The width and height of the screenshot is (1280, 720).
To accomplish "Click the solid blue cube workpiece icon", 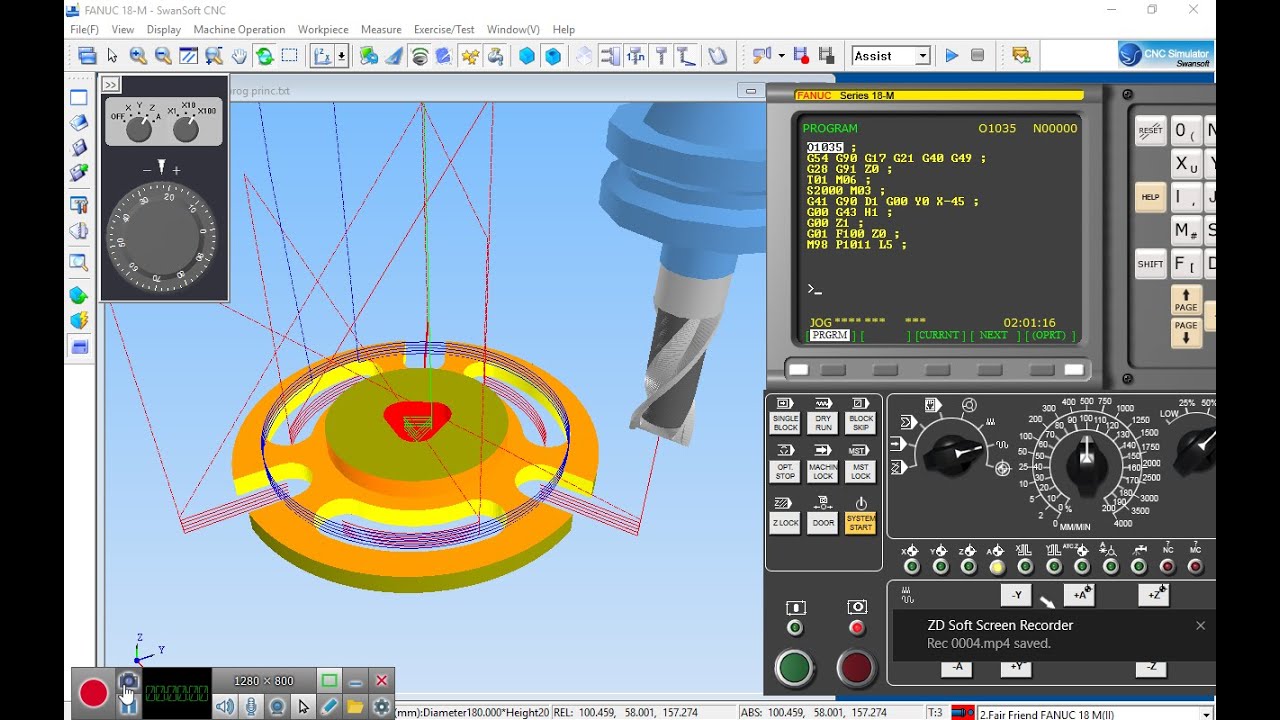I will [527, 56].
